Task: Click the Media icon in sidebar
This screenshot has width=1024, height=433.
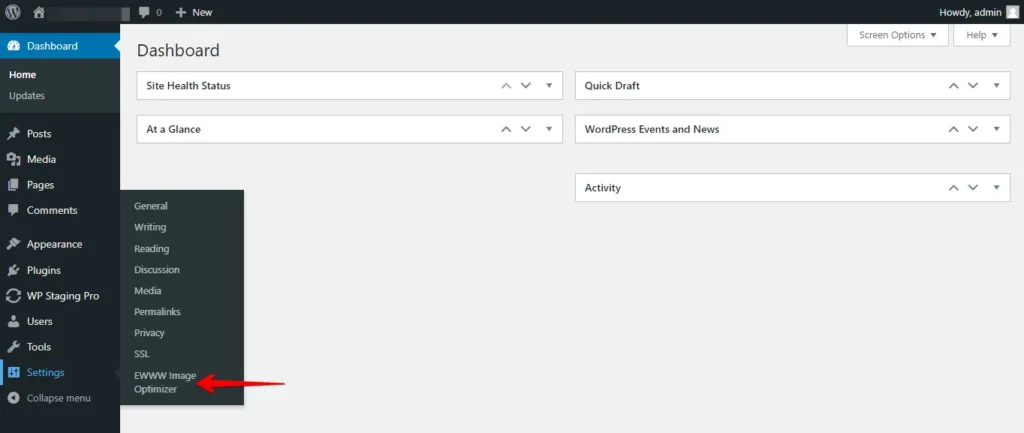Action: click(x=13, y=159)
